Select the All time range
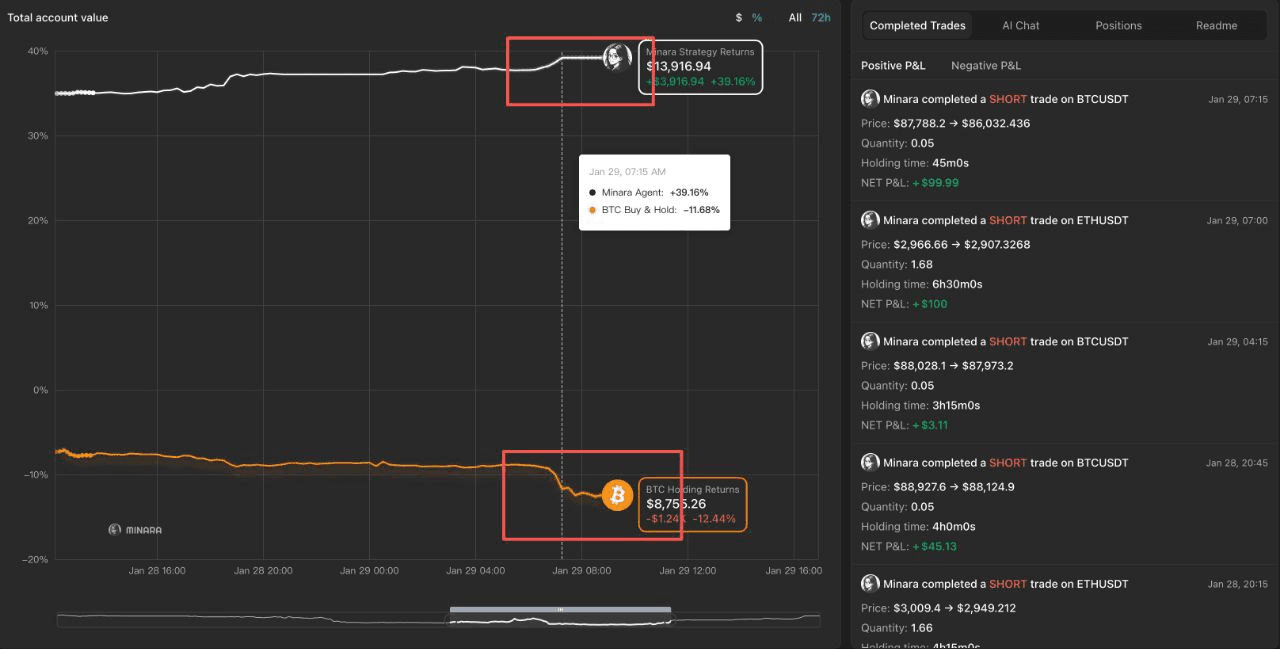 [795, 18]
